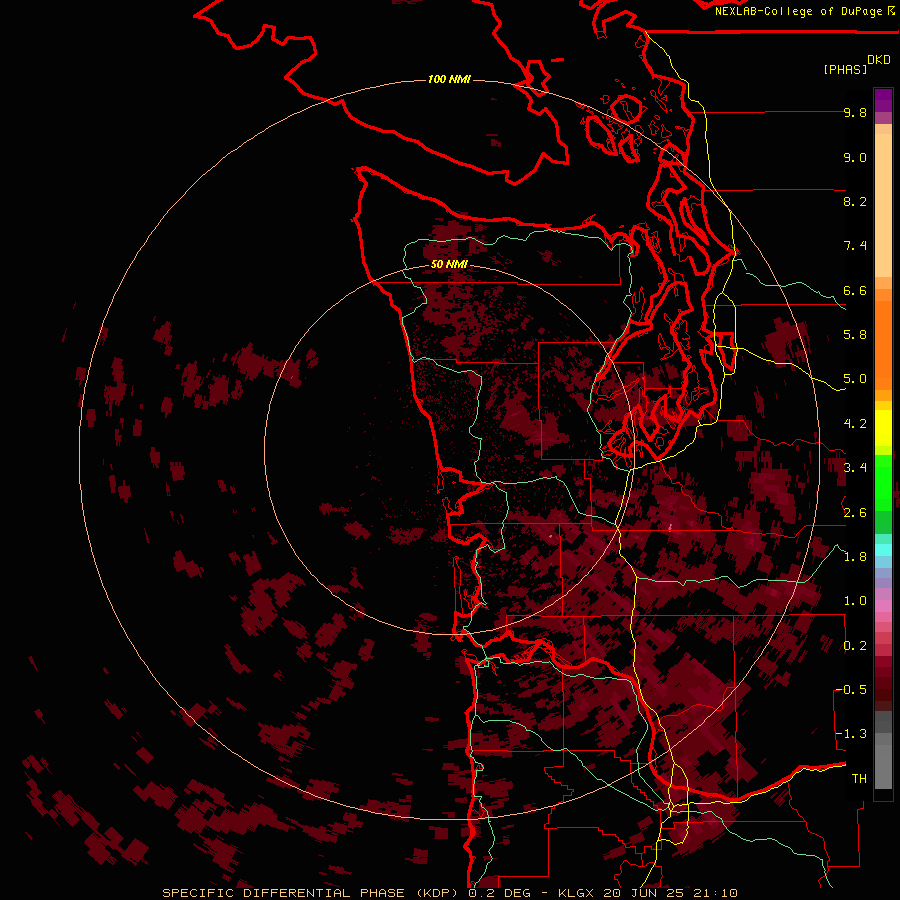This screenshot has height=900, width=900.
Task: Click the [PHAS] units label
Action: pos(845,69)
